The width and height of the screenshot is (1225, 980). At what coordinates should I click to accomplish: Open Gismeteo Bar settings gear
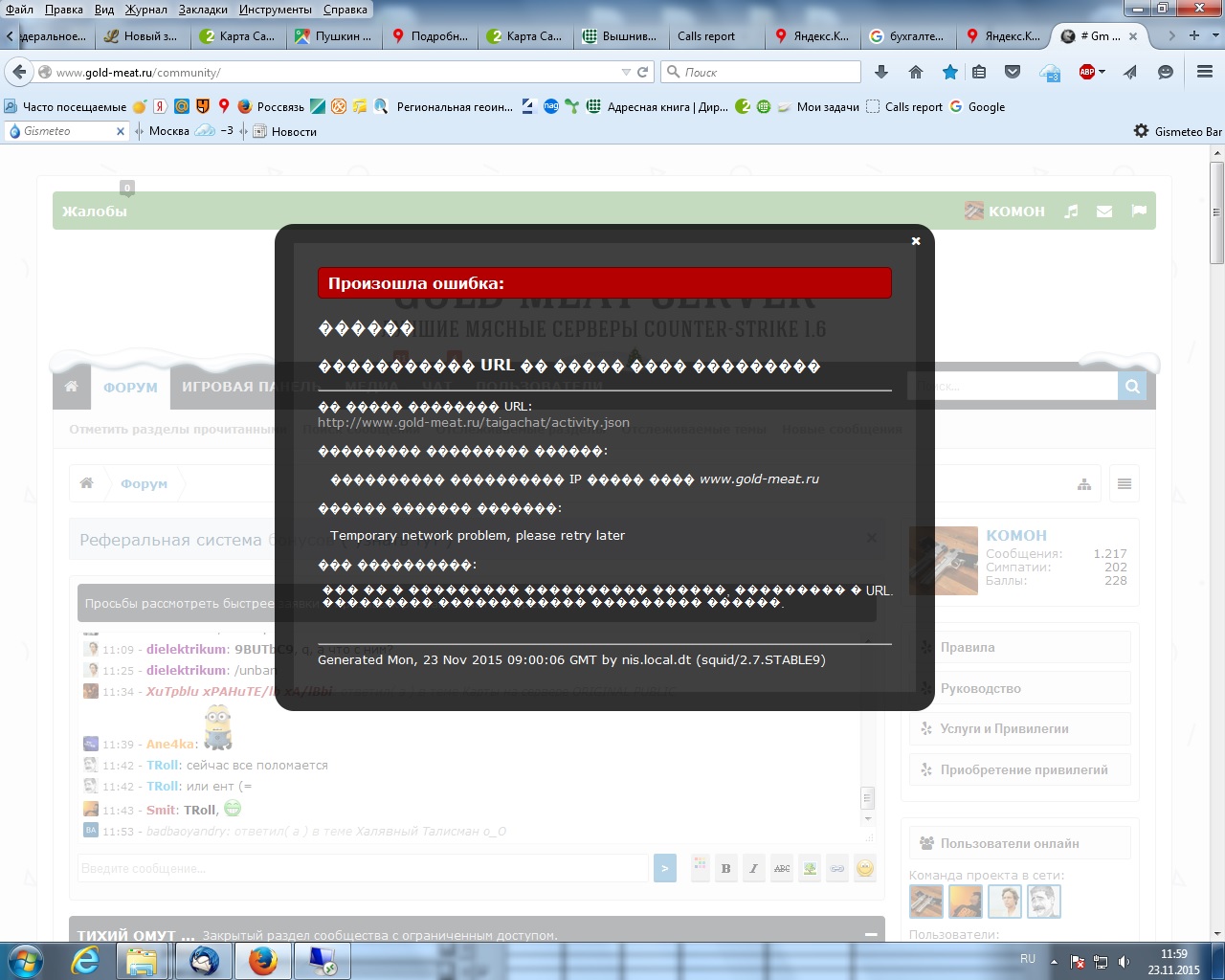pos(1141,131)
